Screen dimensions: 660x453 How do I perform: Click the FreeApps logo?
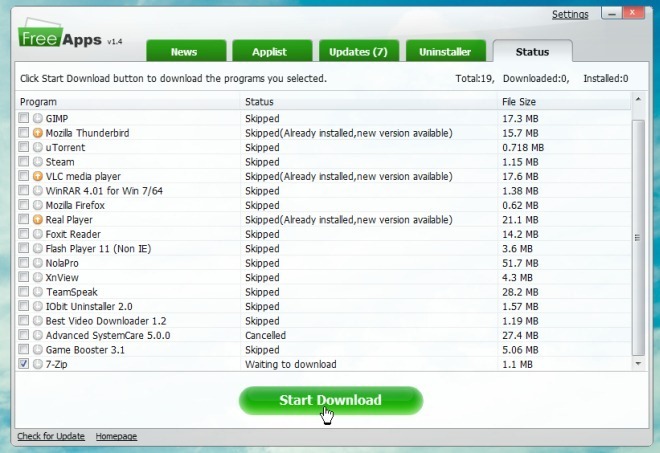click(60, 33)
